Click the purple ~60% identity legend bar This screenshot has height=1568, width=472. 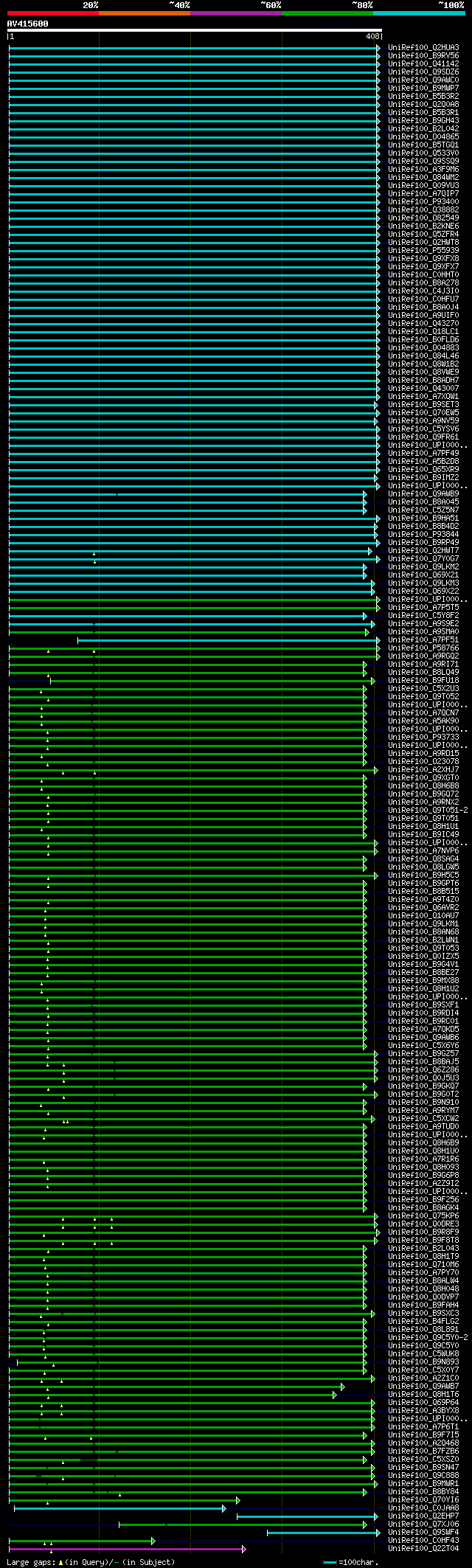[236, 13]
